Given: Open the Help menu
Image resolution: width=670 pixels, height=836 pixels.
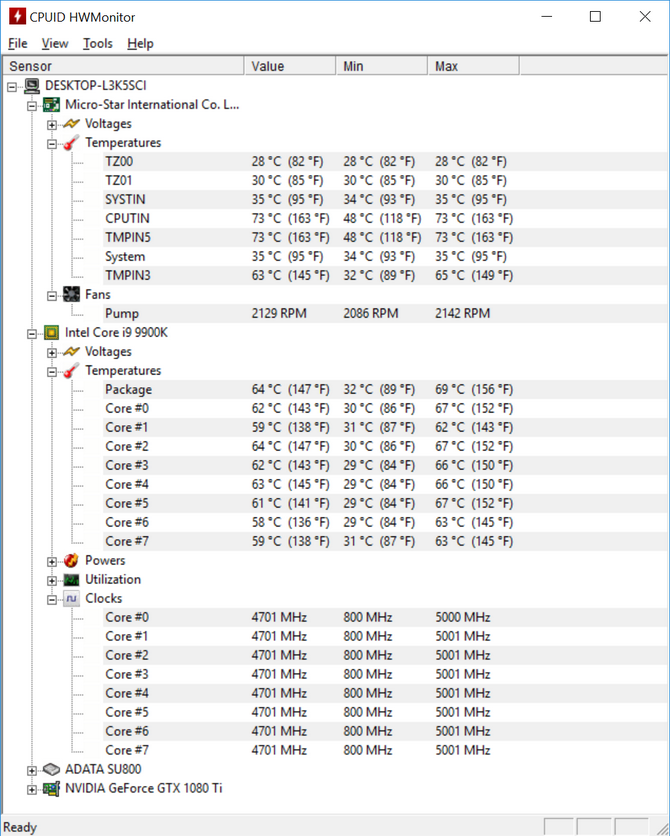Looking at the screenshot, I should (x=140, y=43).
